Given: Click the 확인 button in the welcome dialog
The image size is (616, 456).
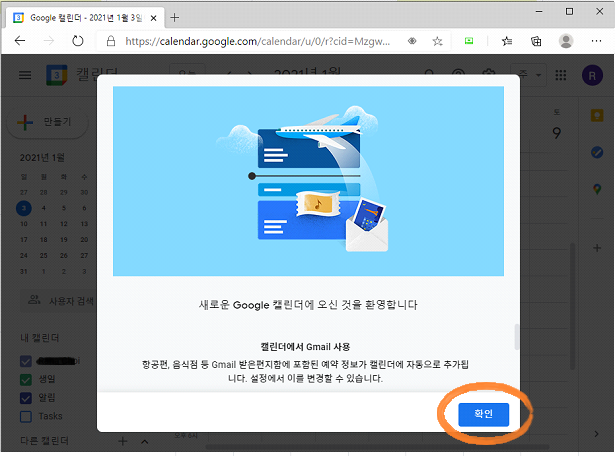Looking at the screenshot, I should pyautogui.click(x=483, y=414).
